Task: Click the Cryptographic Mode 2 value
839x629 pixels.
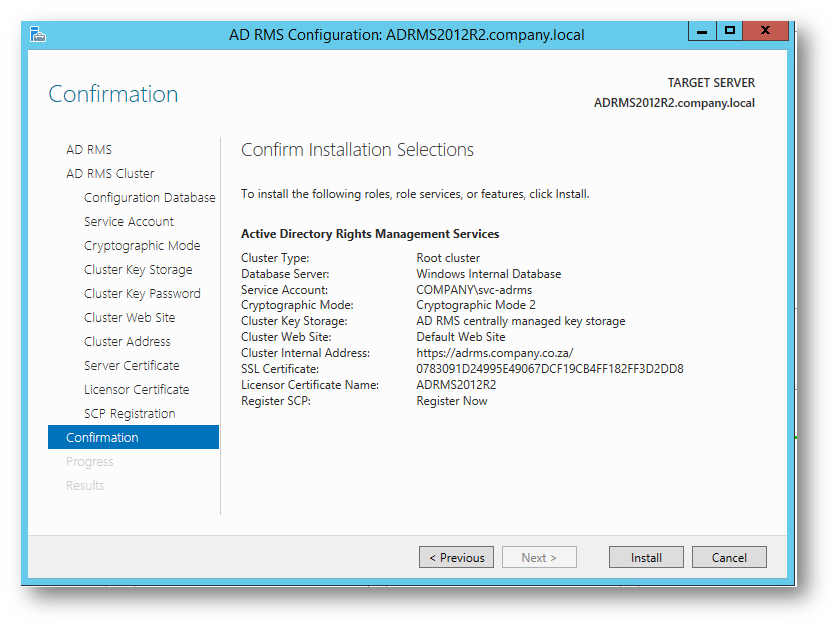Action: pos(476,305)
